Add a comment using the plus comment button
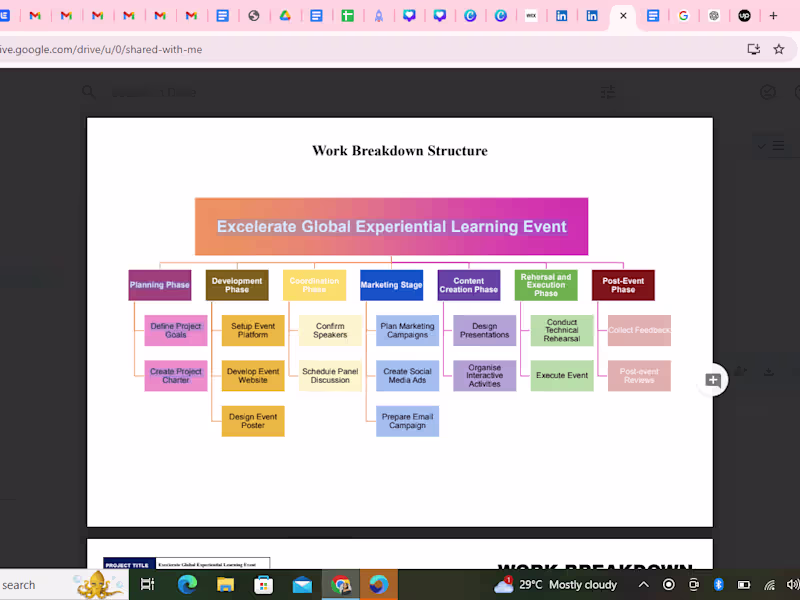 click(x=713, y=380)
